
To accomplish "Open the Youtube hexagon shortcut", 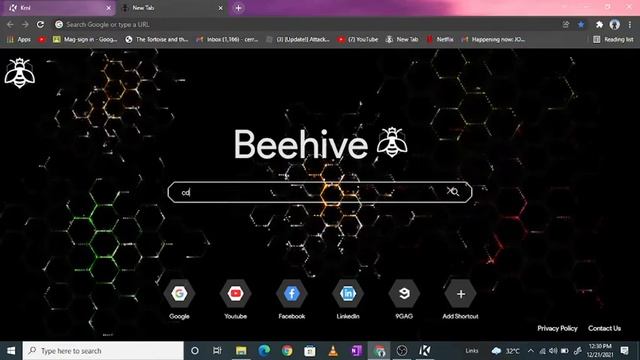I will click(x=236, y=293).
